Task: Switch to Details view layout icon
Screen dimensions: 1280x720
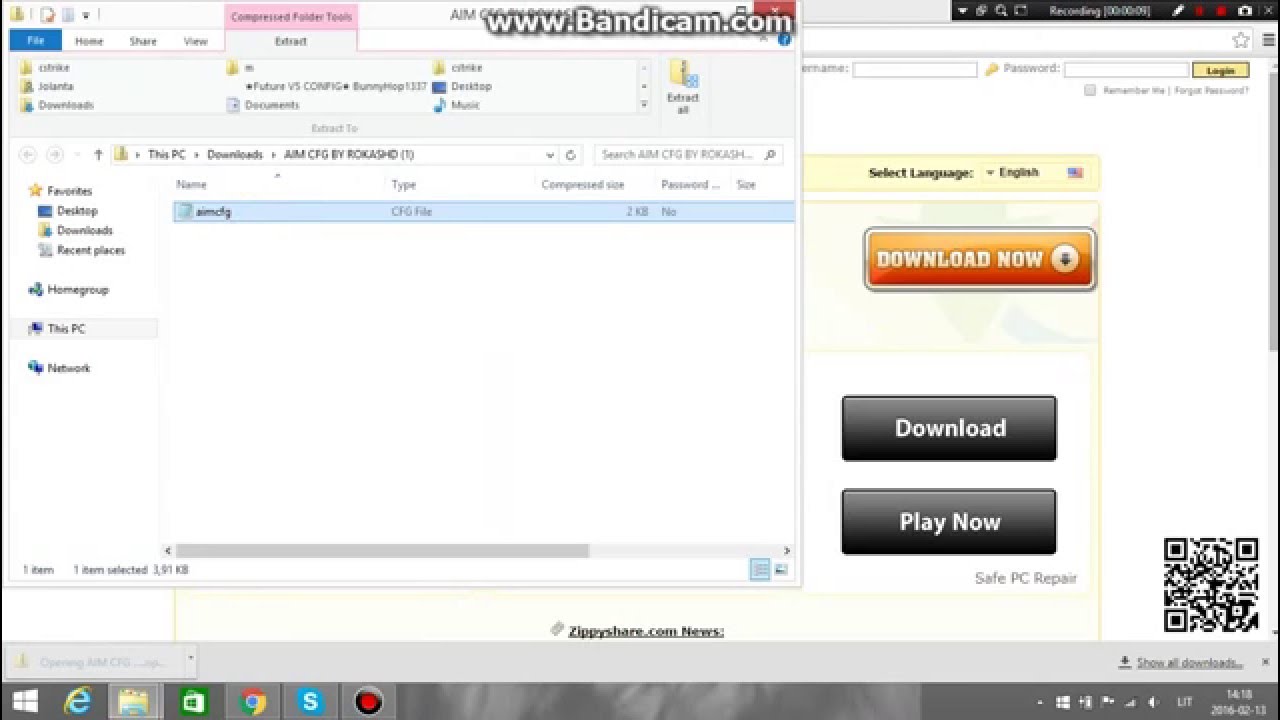Action: [760, 570]
